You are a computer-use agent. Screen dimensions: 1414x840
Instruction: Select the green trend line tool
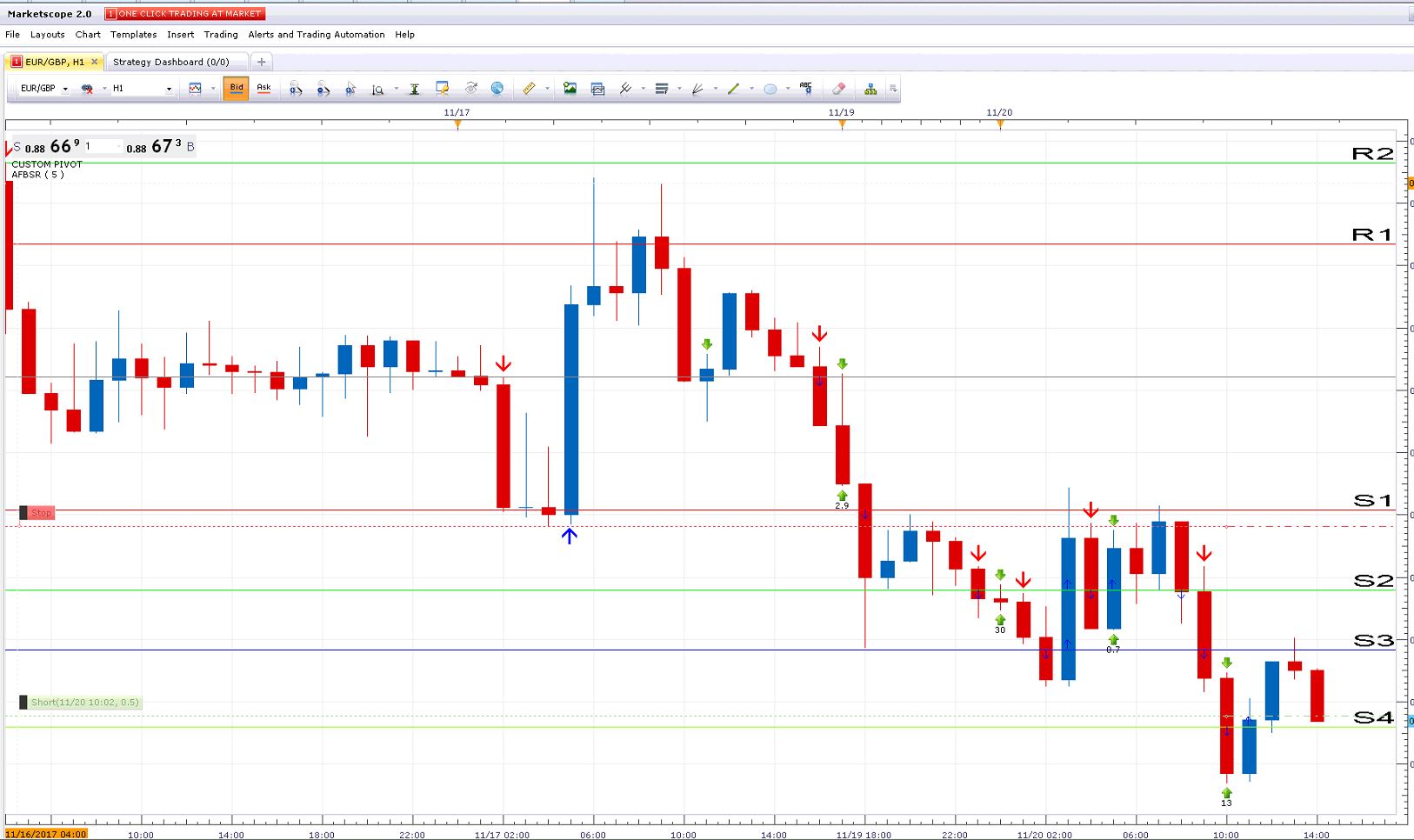click(733, 89)
